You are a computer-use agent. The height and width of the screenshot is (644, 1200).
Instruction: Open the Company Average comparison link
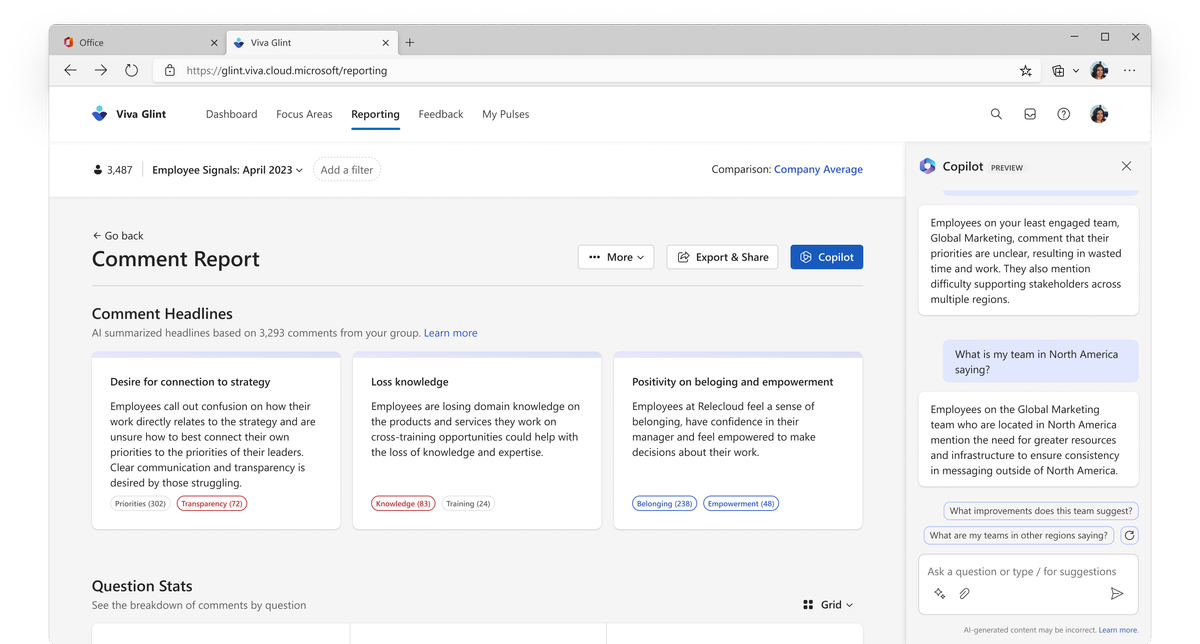[x=818, y=169]
